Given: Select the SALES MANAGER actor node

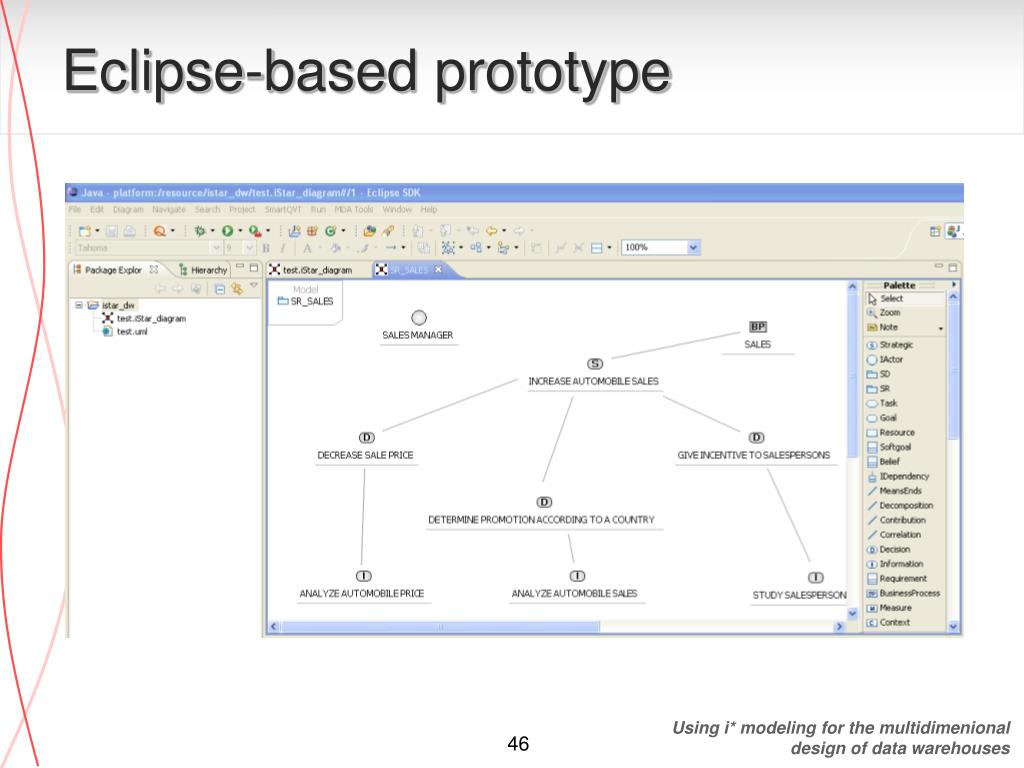Looking at the screenshot, I should pos(418,325).
